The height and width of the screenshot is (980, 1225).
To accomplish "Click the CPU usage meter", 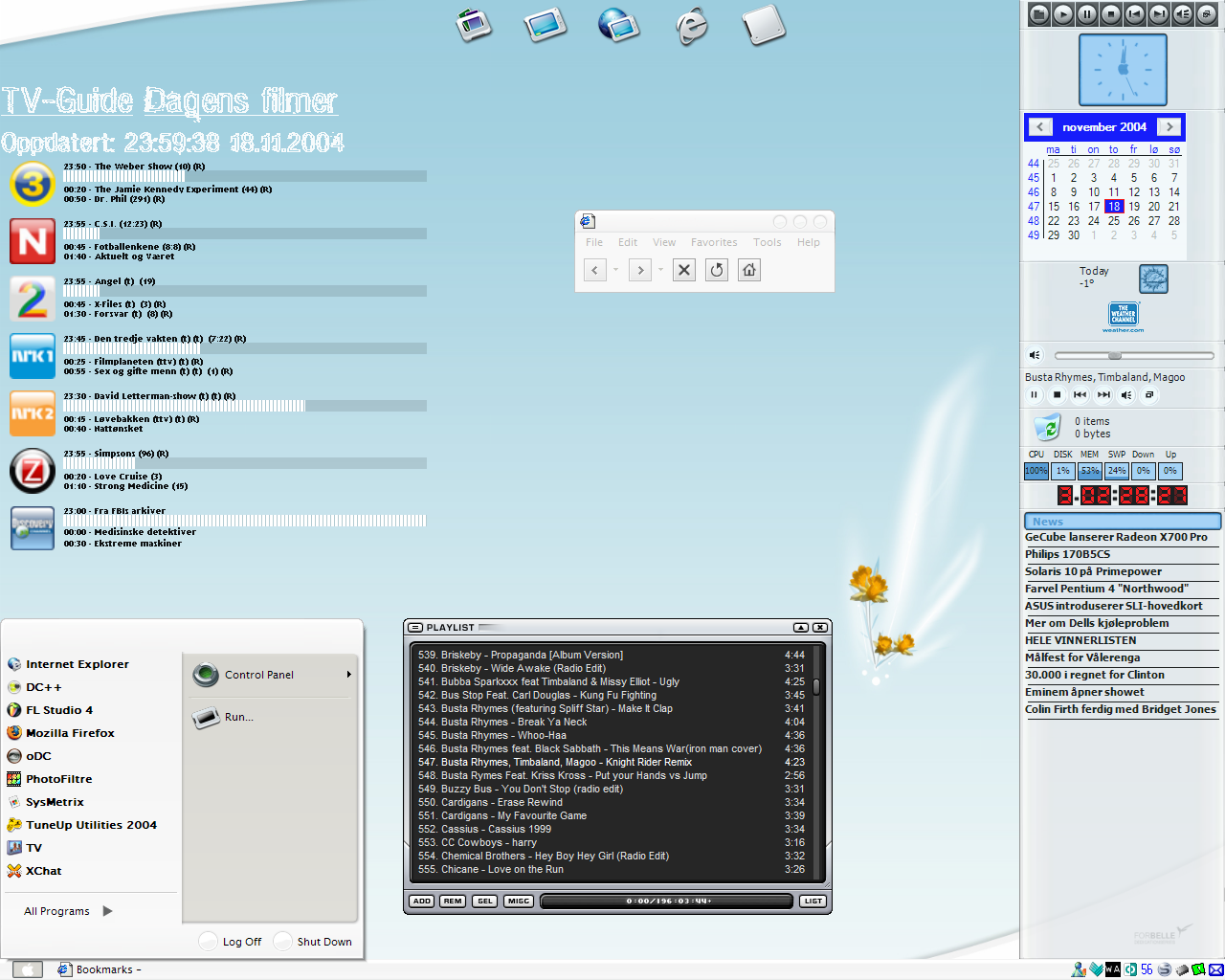I will point(1036,471).
